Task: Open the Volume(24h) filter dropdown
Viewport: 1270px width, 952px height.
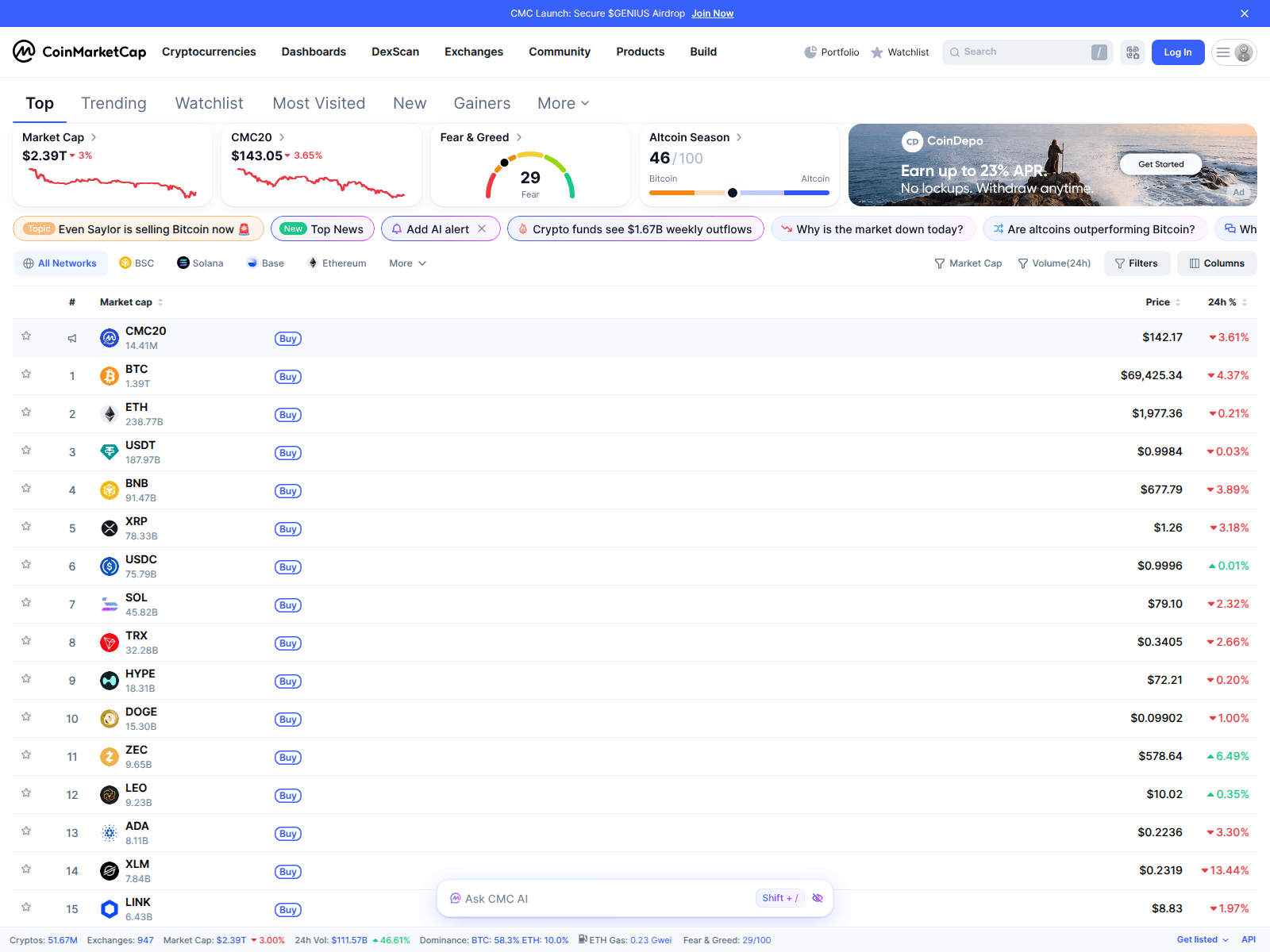Action: 1054,263
